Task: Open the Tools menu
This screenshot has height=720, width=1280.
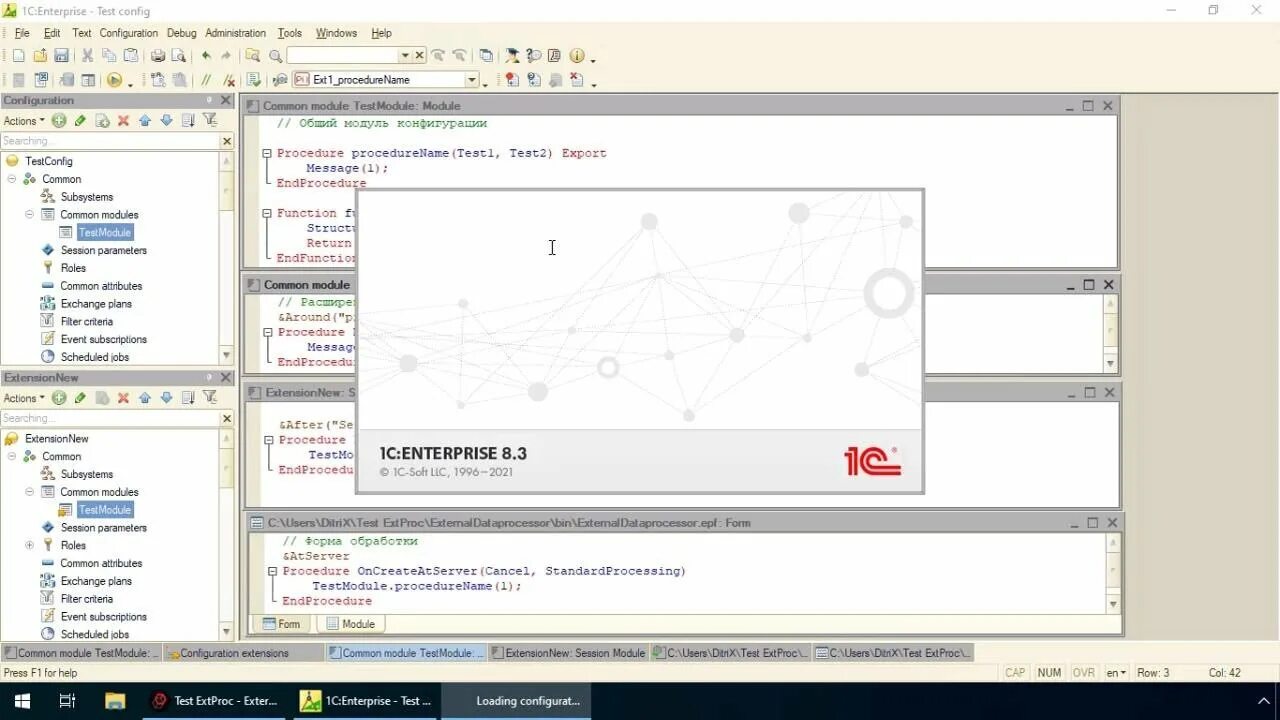Action: click(289, 33)
